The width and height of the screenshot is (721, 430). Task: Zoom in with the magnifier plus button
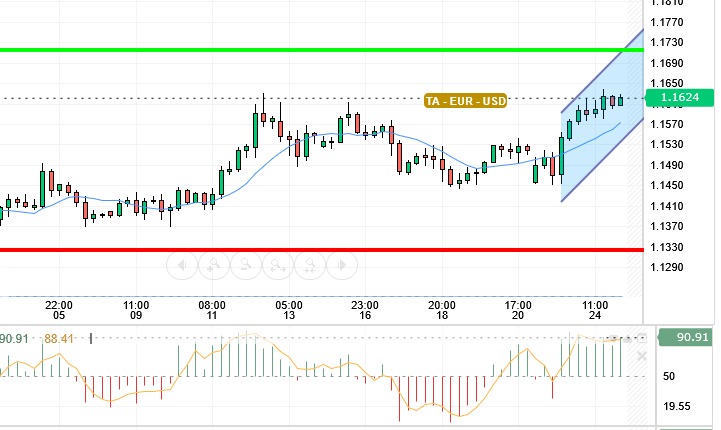[214, 265]
